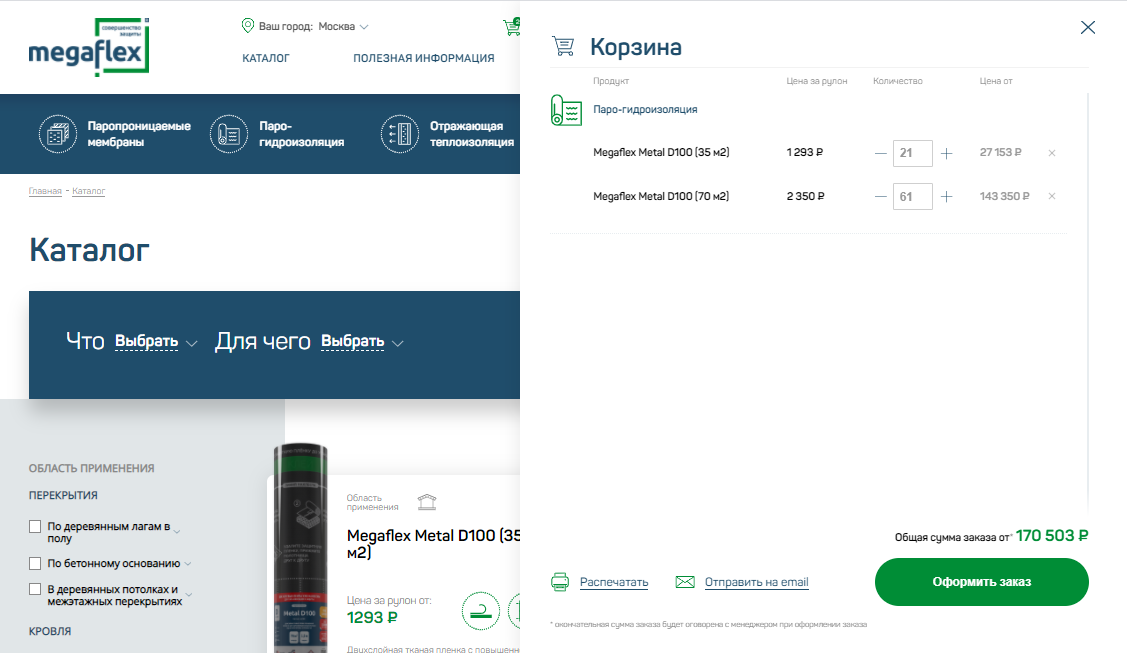Image resolution: width=1127 pixels, height=653 pixels.
Task: Remove Megaflex Metal D100 (70 м2) from cart
Action: [1052, 196]
